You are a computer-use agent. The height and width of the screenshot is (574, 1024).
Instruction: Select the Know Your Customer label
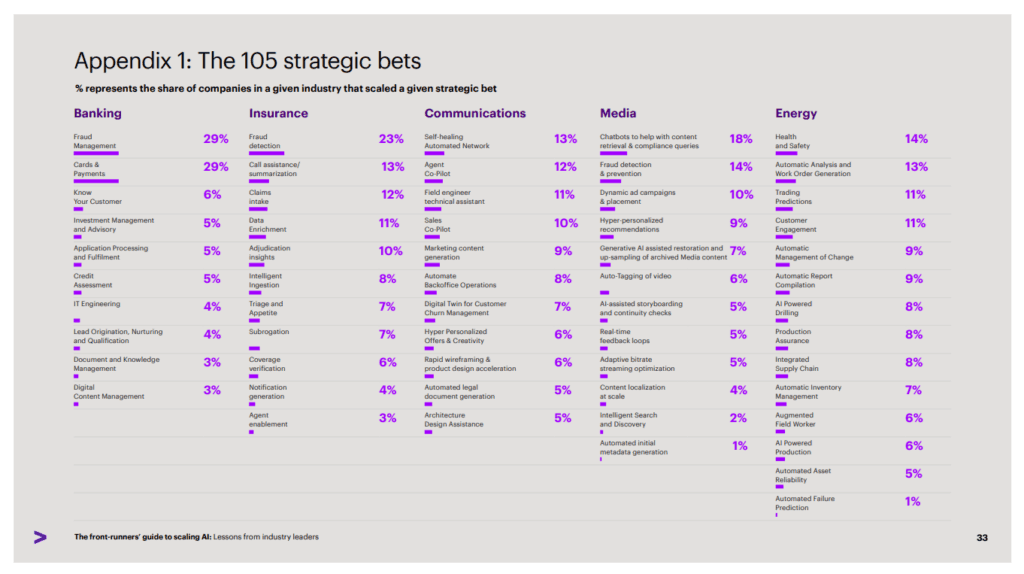97,197
